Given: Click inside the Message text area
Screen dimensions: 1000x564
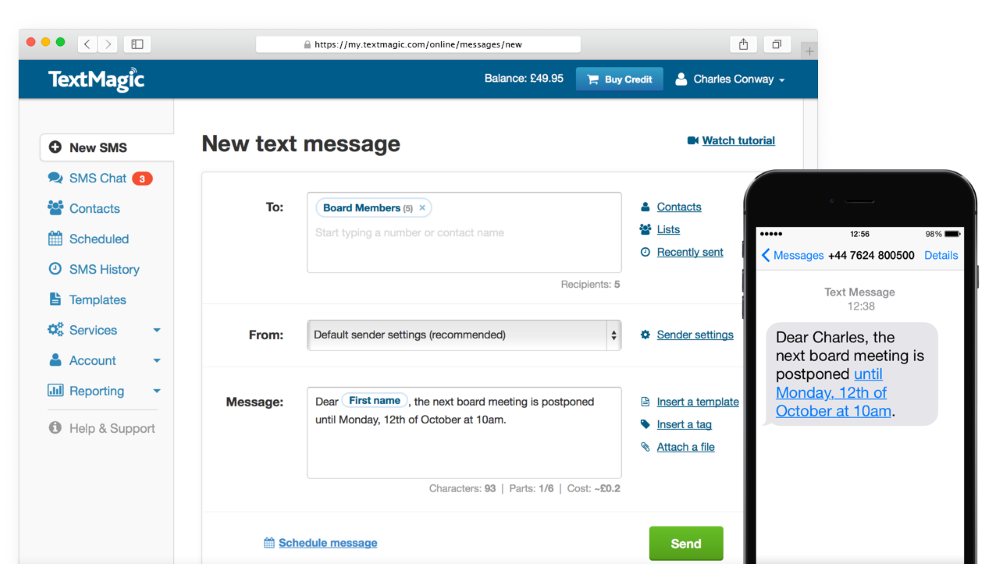Looking at the screenshot, I should pos(464,433).
